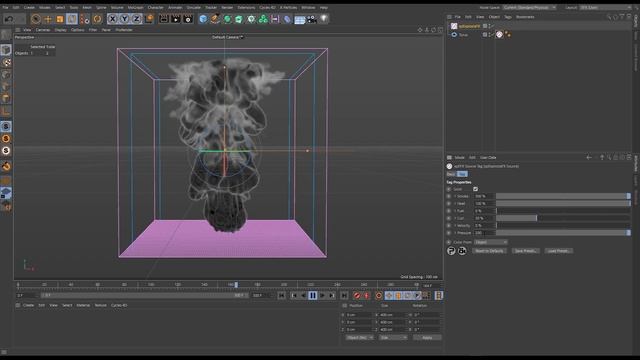
Task: Click the Light bulb icon
Action: coord(324,19)
